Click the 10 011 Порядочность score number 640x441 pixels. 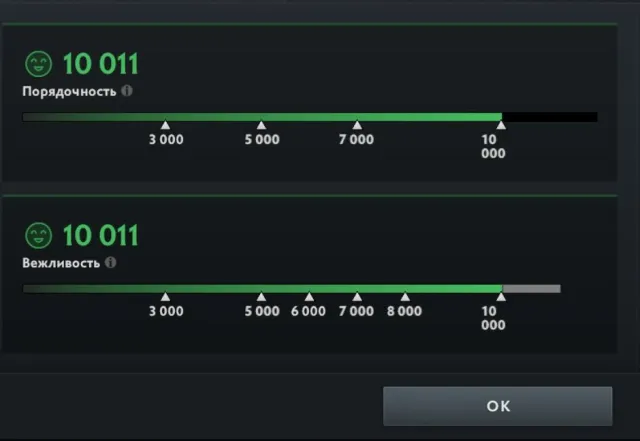(x=100, y=64)
